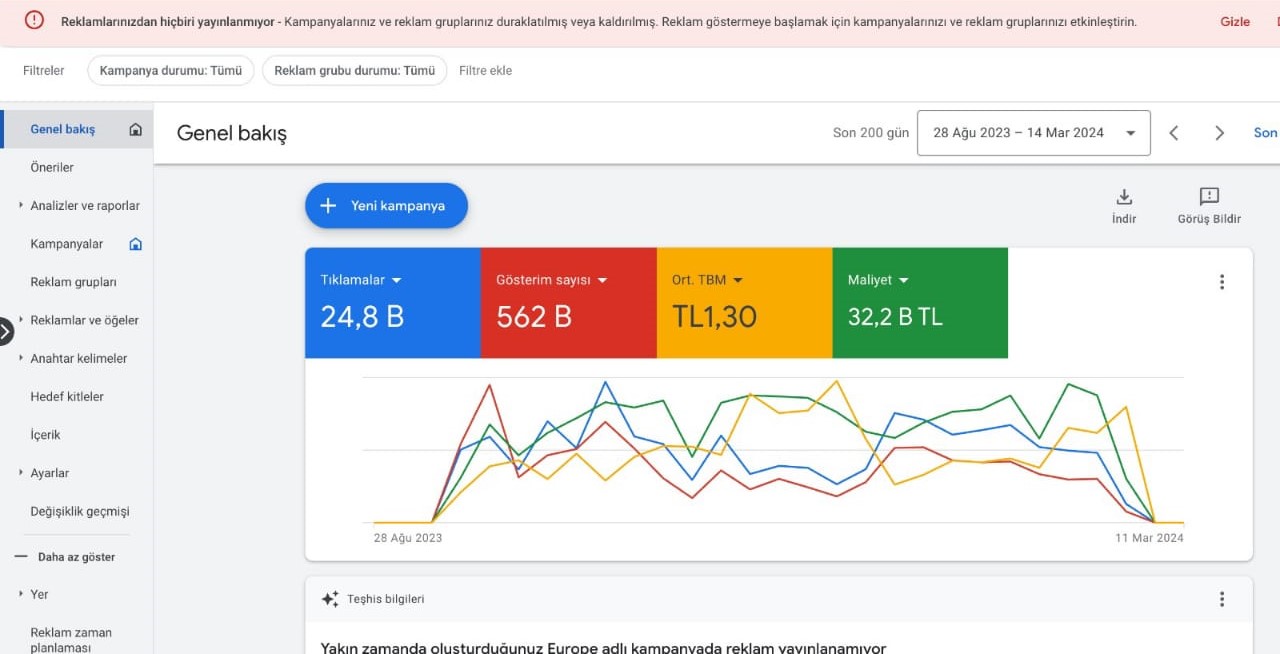This screenshot has width=1280, height=654.
Task: Collapse the menu with Daha az göster
Action: (65, 557)
